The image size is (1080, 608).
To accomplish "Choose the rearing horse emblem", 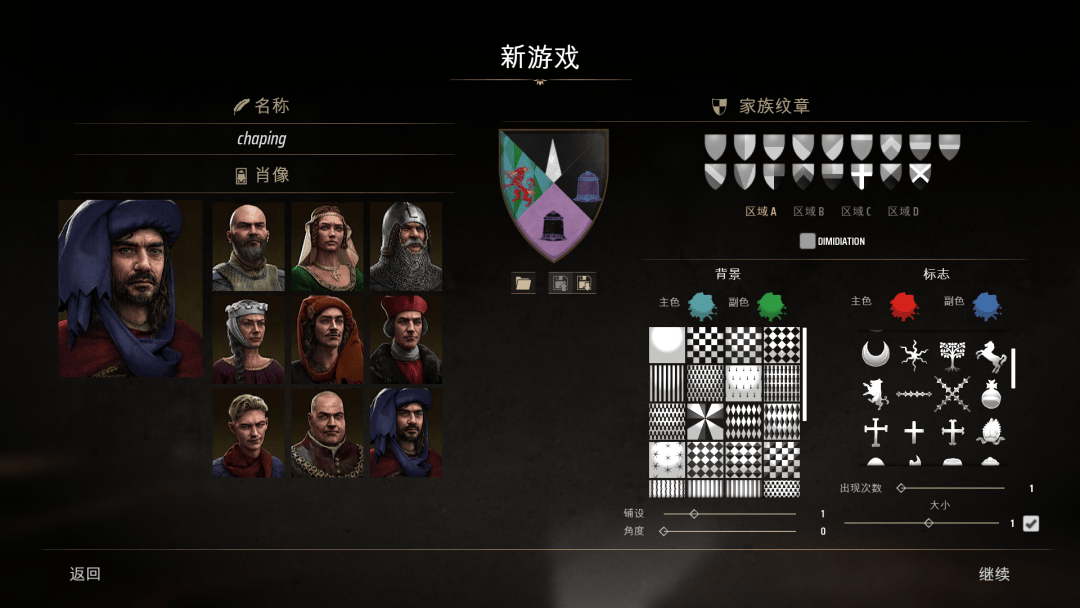I will (990, 355).
